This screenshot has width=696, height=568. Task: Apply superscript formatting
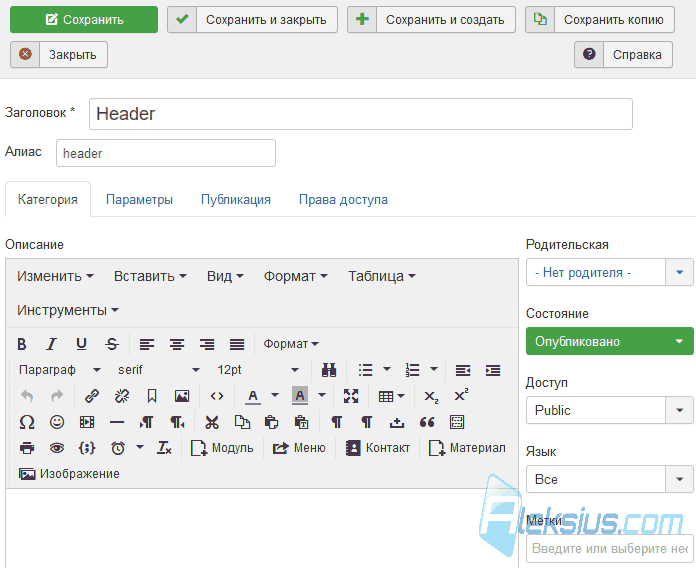pyautogui.click(x=461, y=396)
